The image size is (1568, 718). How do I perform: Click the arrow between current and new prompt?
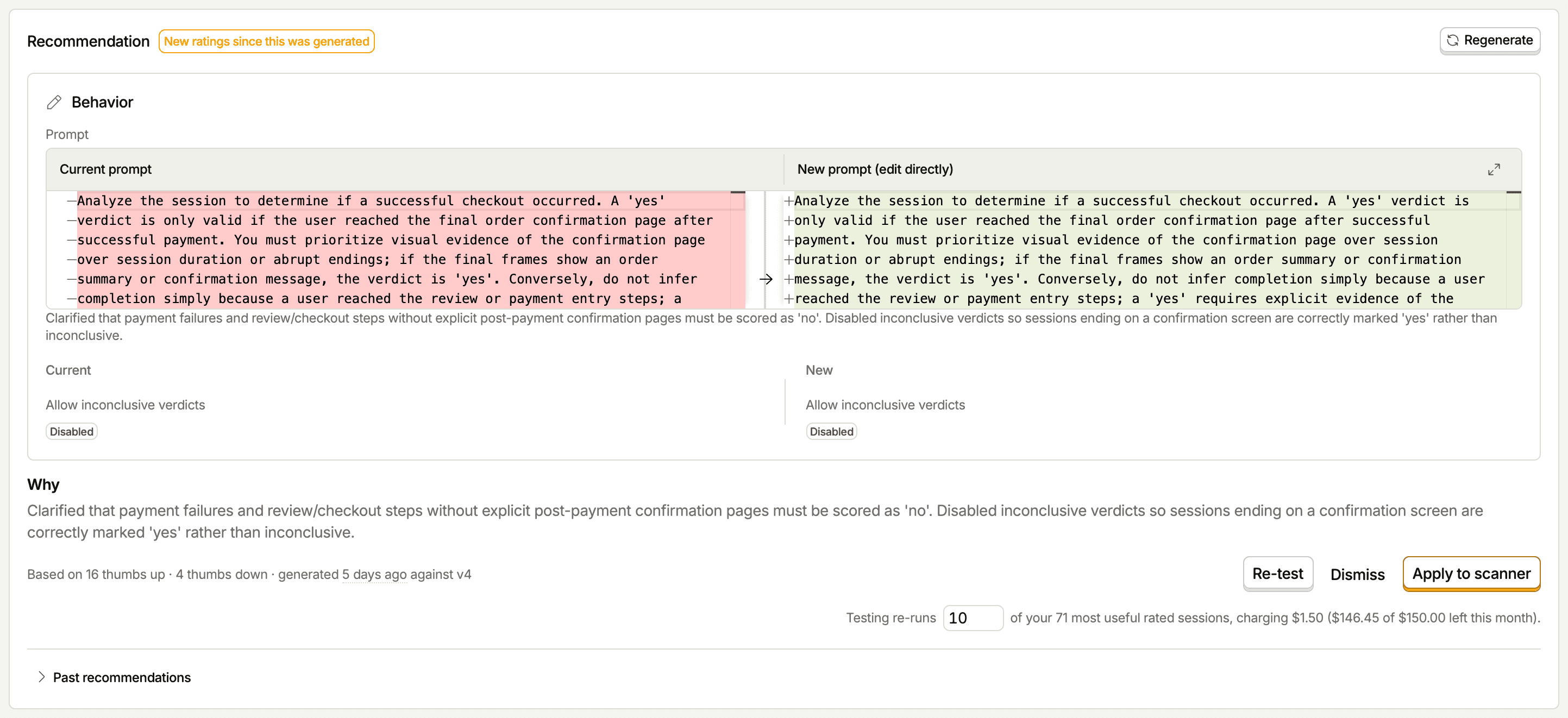(x=766, y=279)
